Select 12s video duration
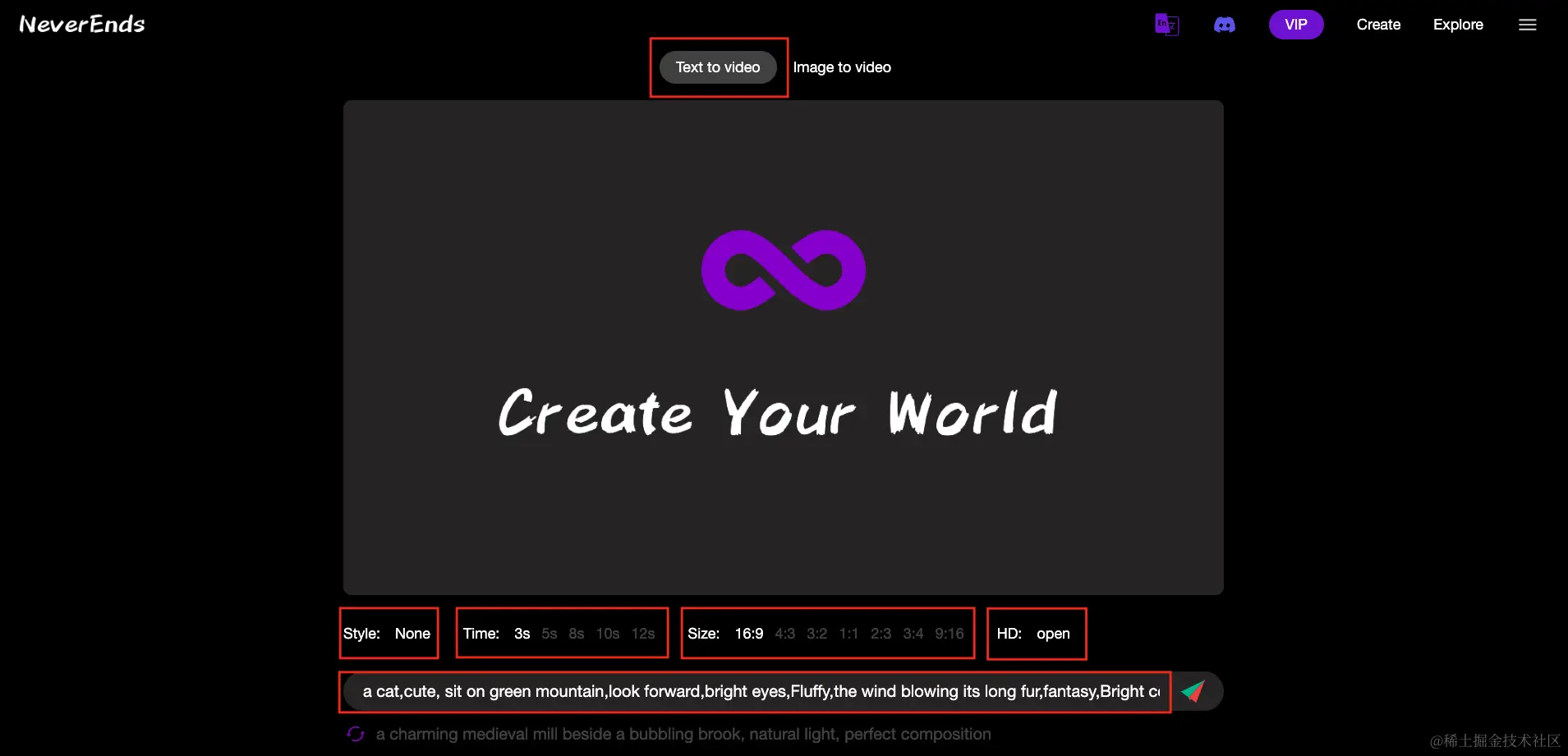This screenshot has width=1568, height=756. pos(643,634)
